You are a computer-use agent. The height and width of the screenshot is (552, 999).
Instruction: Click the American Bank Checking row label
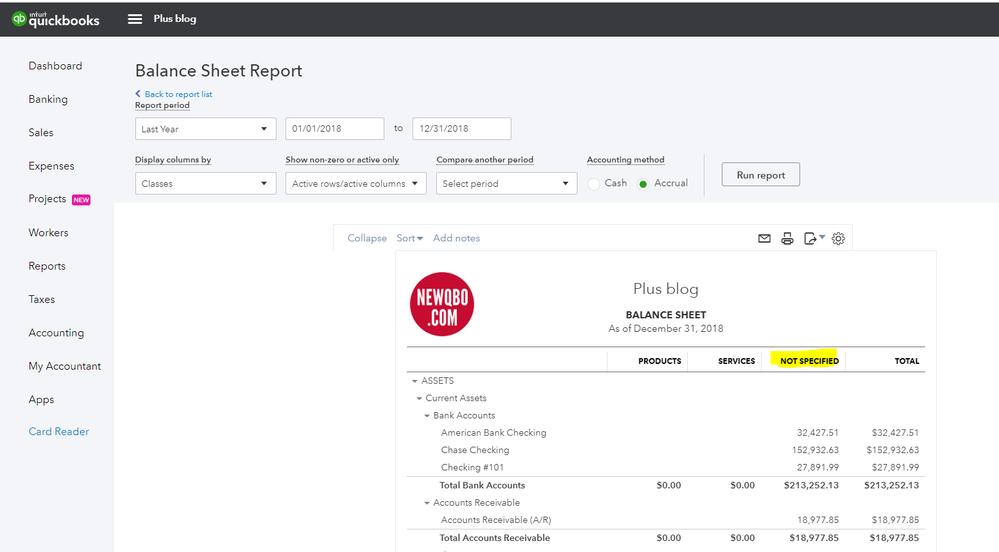pos(494,433)
